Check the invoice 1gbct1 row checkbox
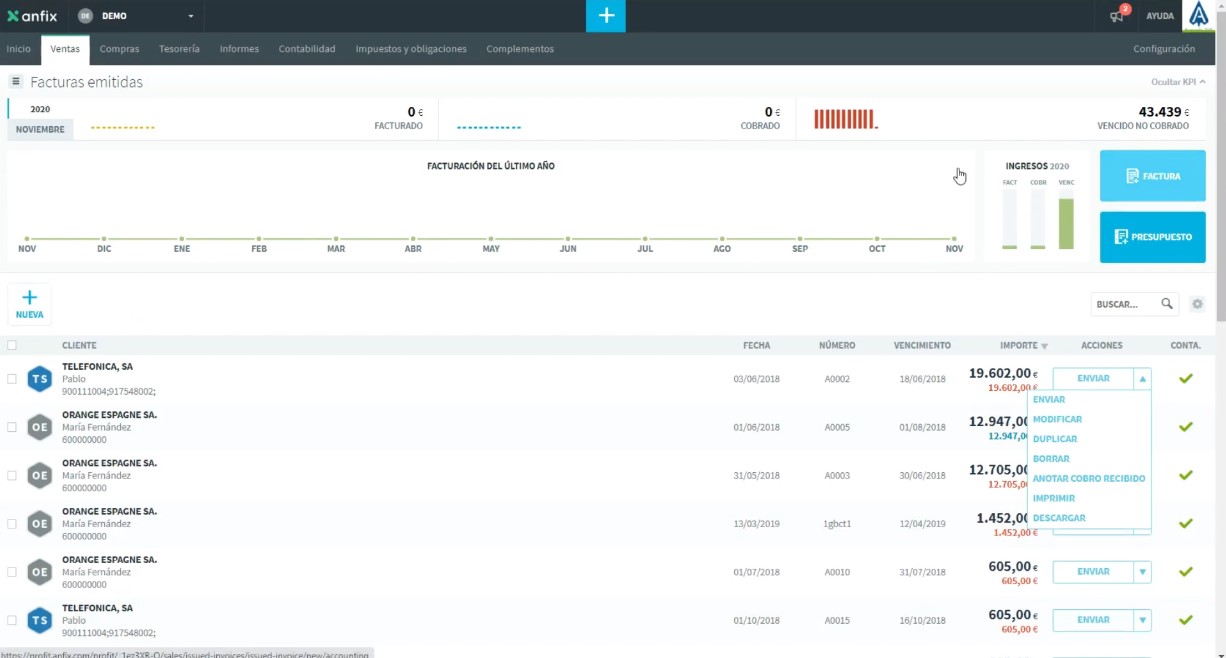Screen dimensions: 1226x658 pos(12,523)
